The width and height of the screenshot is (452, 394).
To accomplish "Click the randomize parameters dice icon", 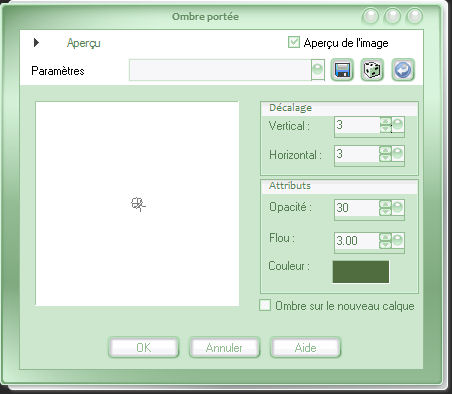I will coord(372,70).
